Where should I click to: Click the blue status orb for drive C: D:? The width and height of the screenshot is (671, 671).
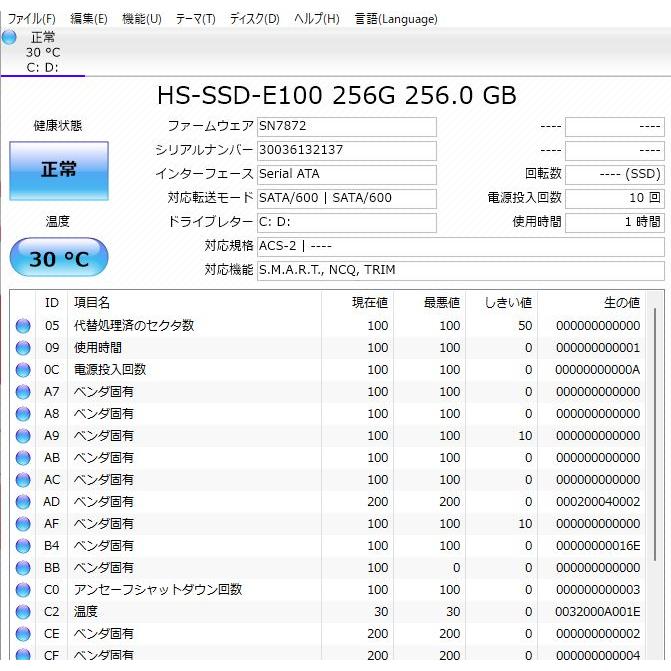pyautogui.click(x=9, y=38)
